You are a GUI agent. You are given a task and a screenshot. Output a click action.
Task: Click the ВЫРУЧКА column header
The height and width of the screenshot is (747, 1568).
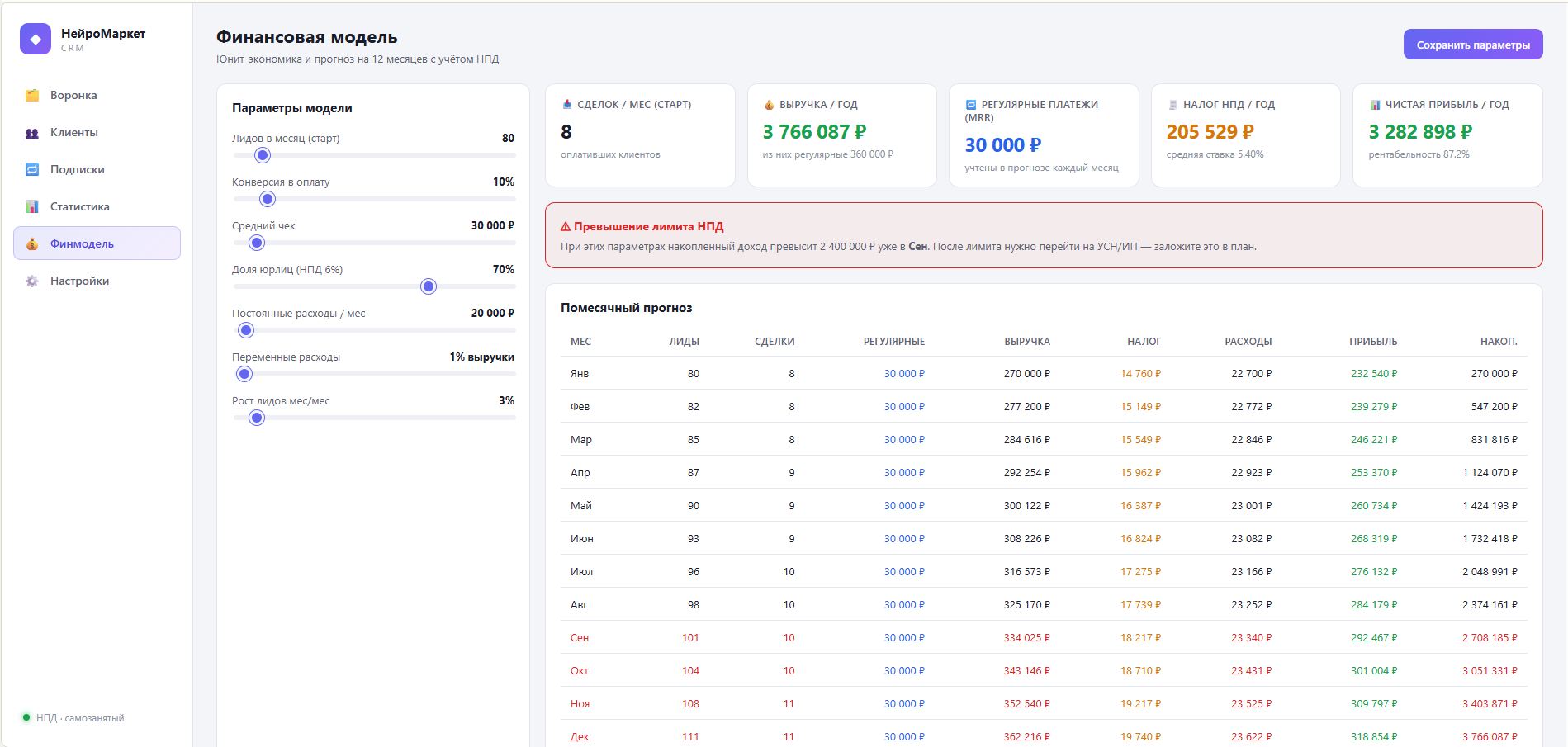tap(1027, 341)
